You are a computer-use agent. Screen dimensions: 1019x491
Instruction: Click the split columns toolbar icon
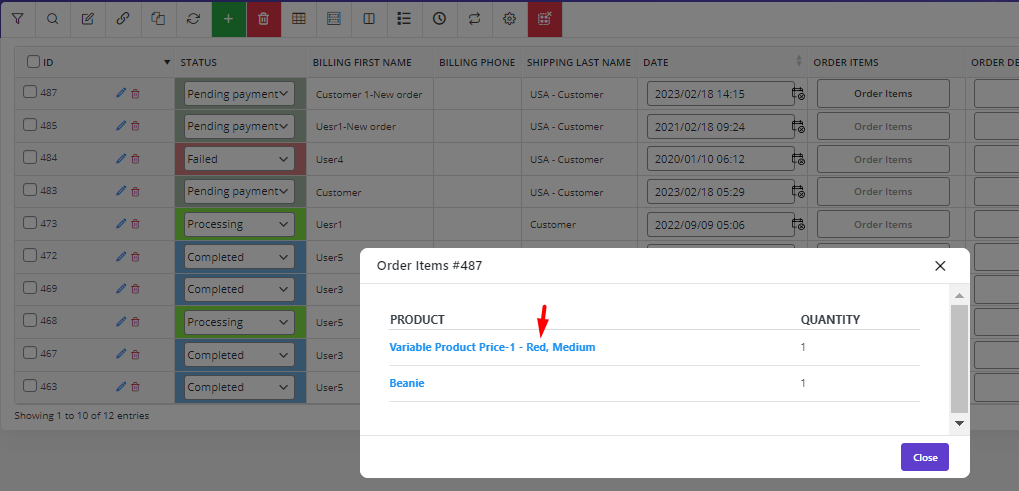tap(369, 19)
